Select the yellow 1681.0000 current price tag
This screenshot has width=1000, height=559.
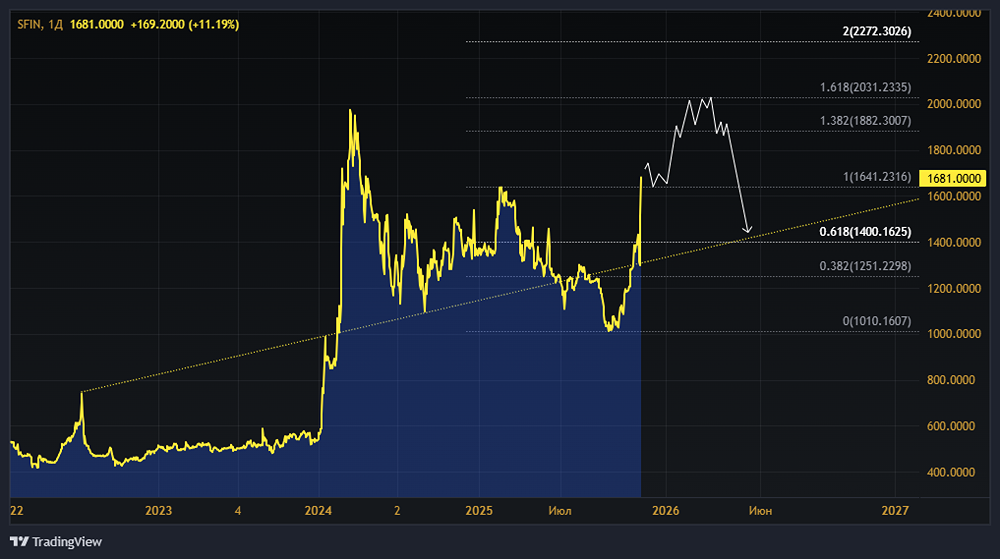click(x=953, y=178)
